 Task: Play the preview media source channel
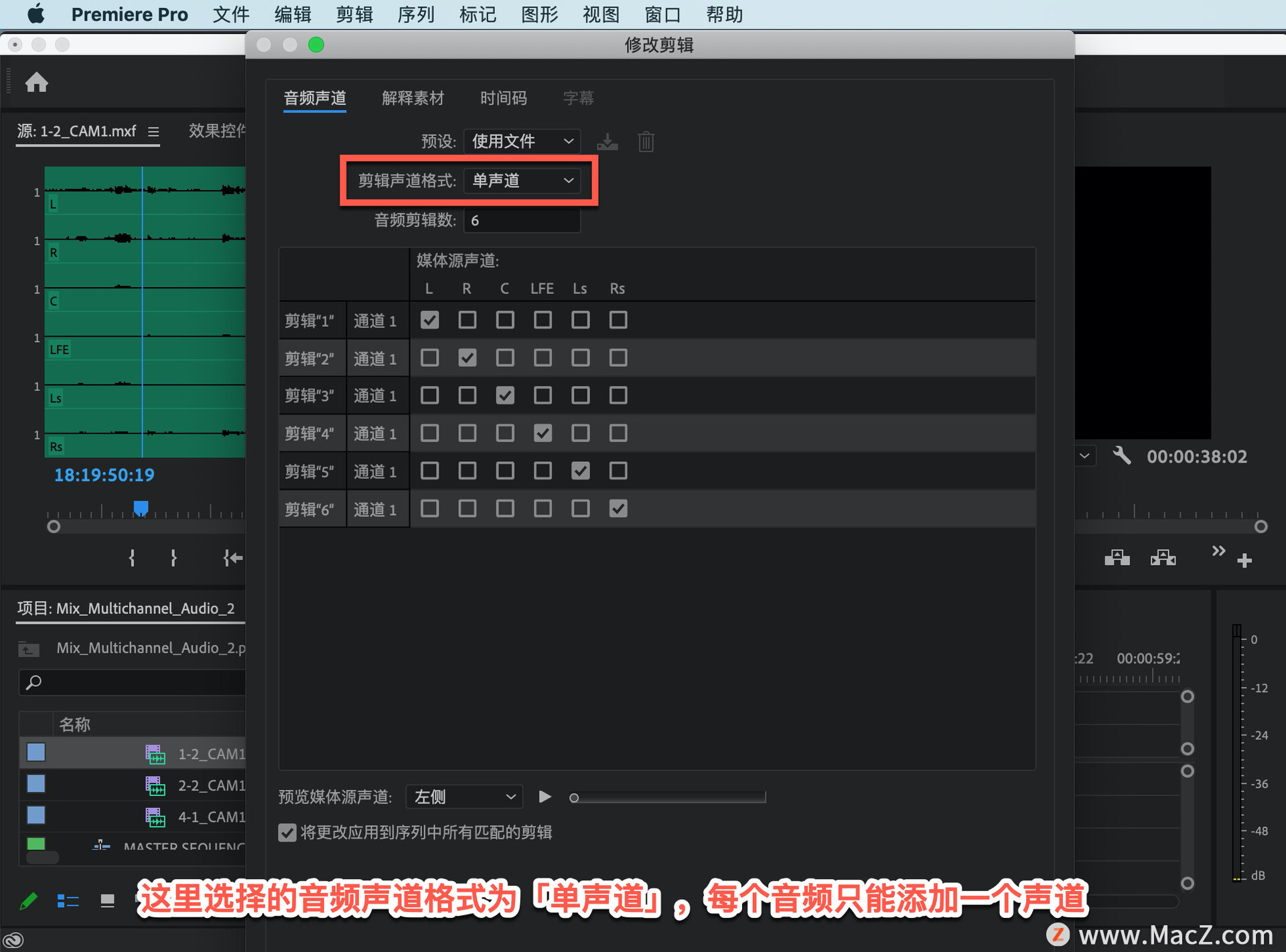pyautogui.click(x=545, y=797)
